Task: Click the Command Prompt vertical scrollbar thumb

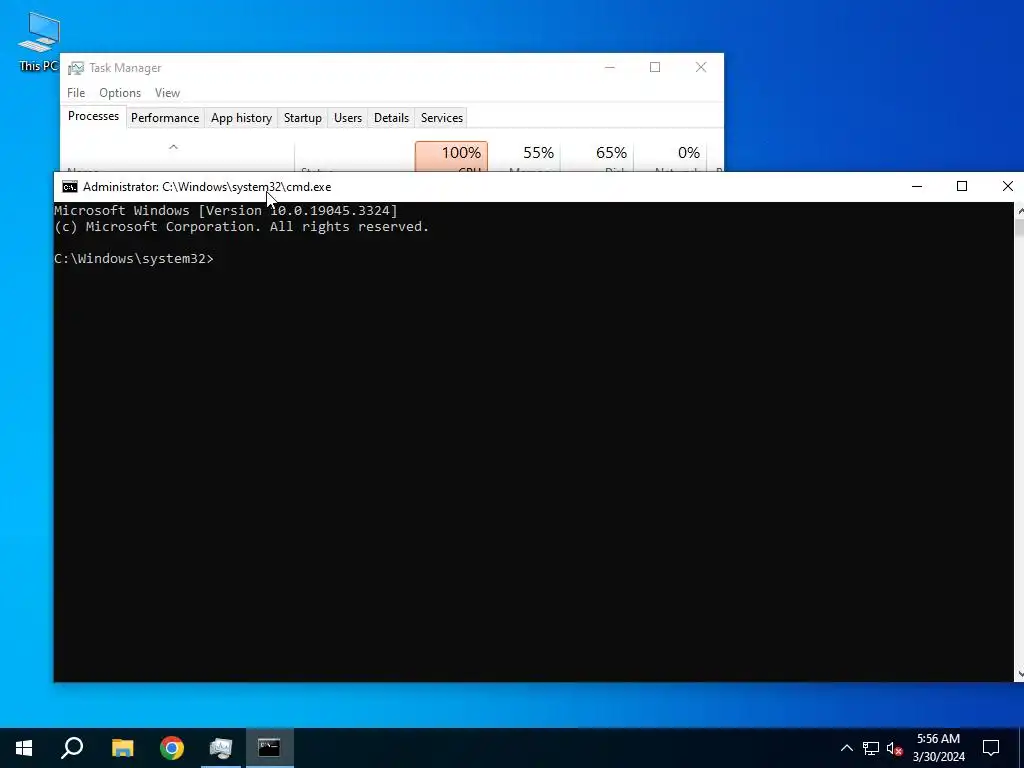Action: point(1019,228)
